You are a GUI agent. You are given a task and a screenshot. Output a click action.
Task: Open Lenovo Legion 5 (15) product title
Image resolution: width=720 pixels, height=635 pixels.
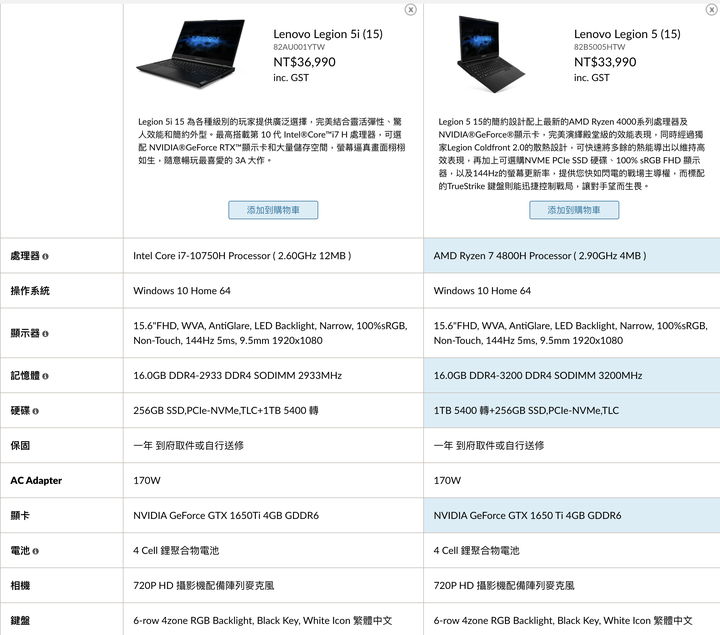[x=627, y=34]
